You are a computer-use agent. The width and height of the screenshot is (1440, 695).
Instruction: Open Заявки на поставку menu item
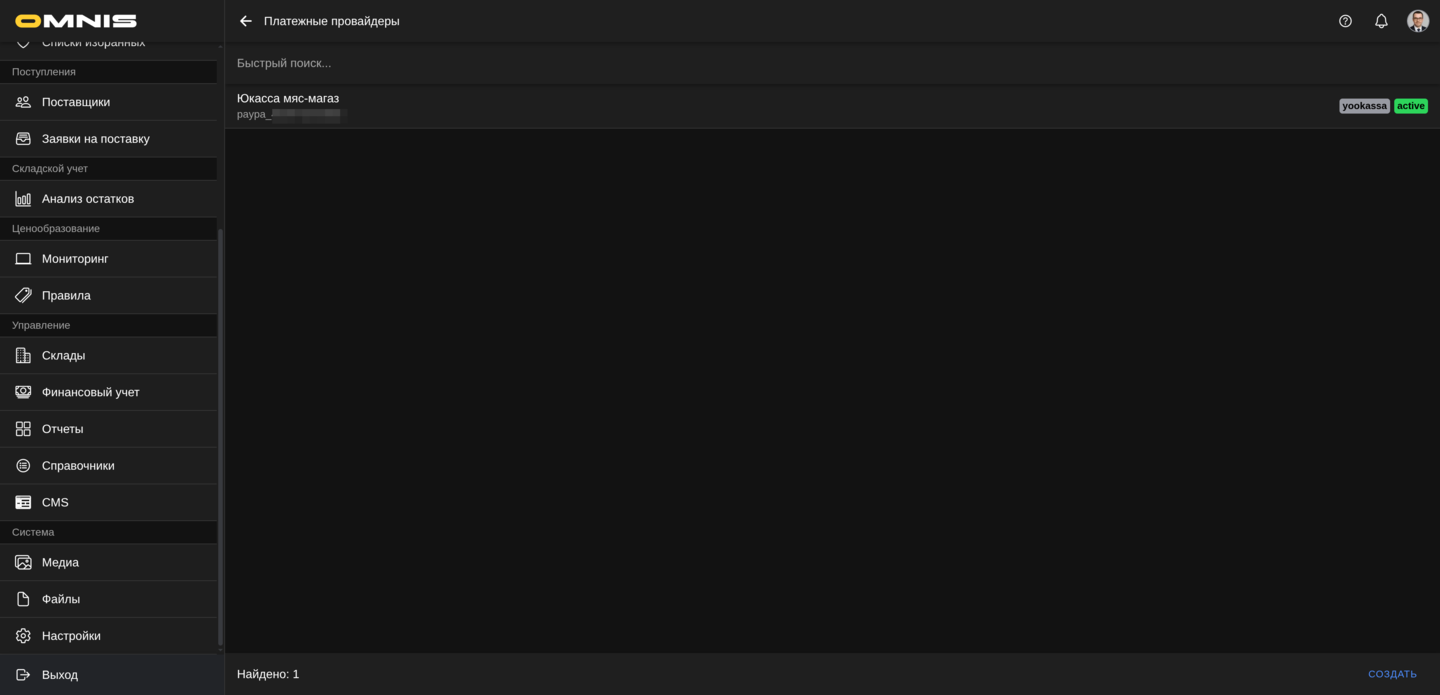pos(96,139)
